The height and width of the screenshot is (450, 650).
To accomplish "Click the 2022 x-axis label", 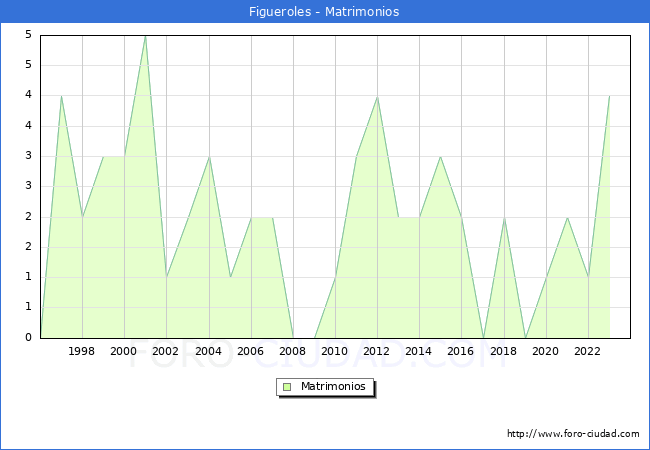I will click(587, 351).
